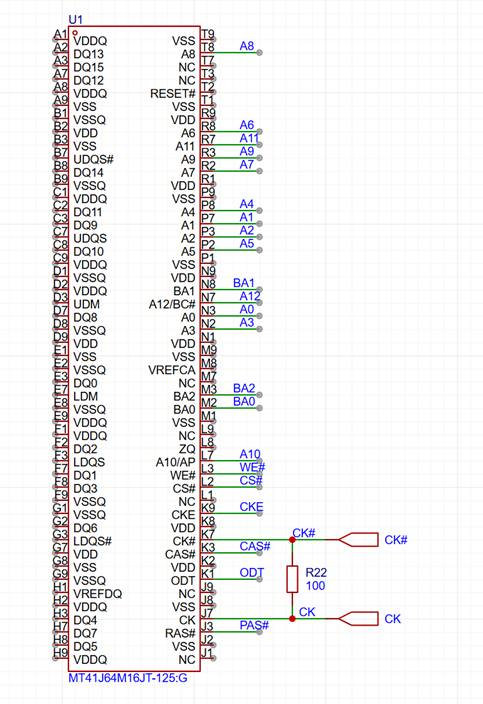
Task: Select the A12 net label
Action: click(250, 296)
